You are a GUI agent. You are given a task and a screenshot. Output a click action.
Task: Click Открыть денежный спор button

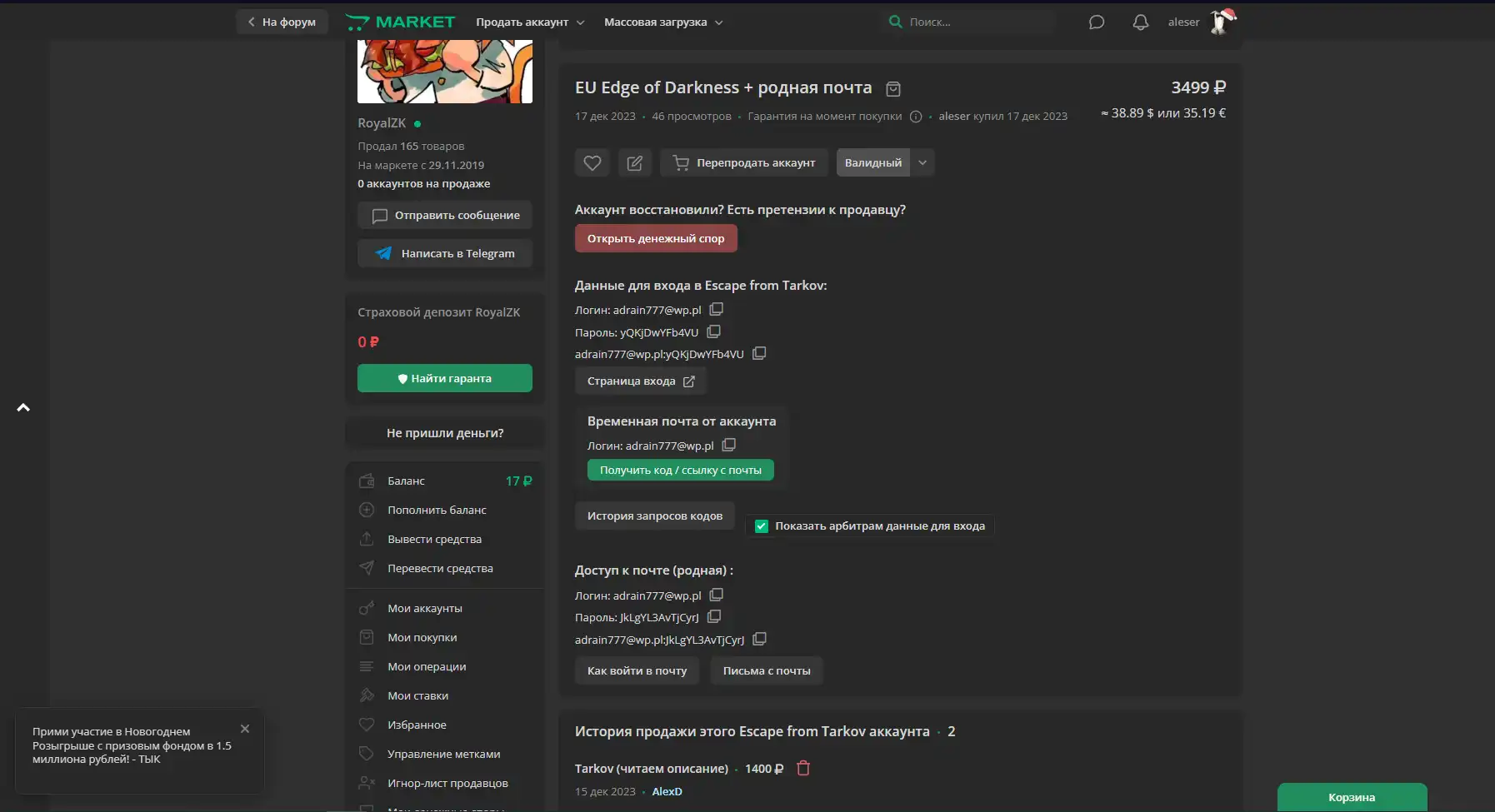tap(656, 238)
